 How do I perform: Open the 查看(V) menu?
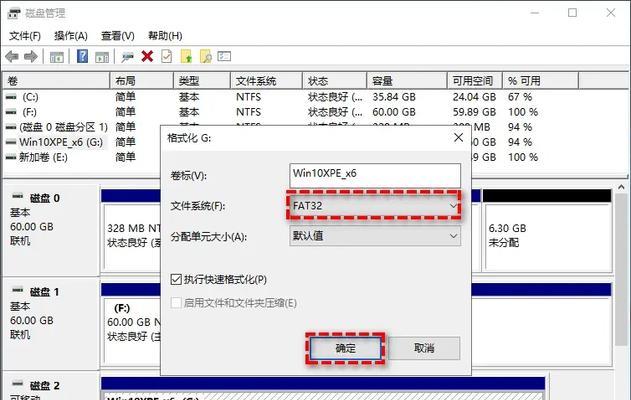pos(118,36)
